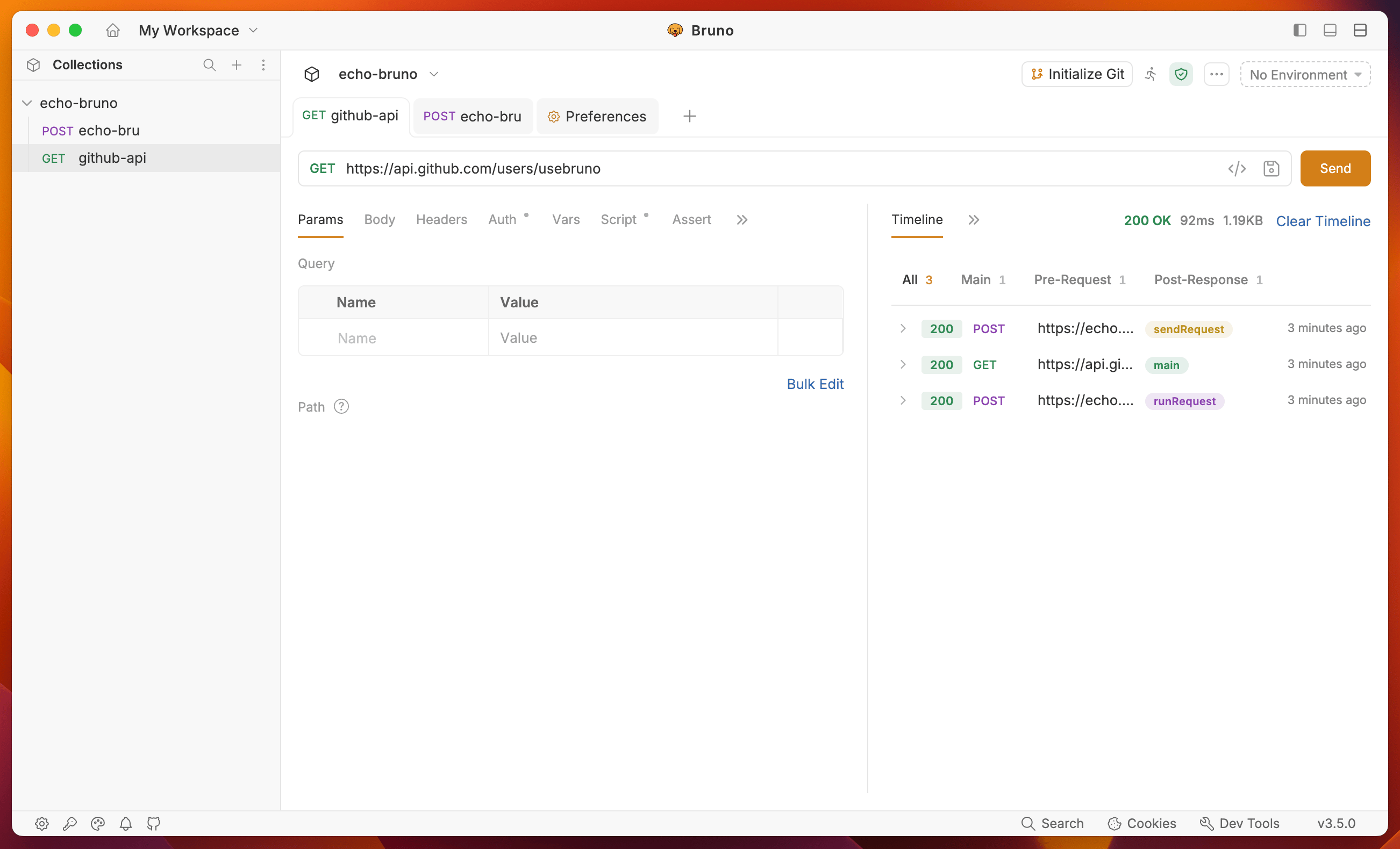Generate code with the angle-brackets icon
The height and width of the screenshot is (849, 1400).
[x=1237, y=169]
